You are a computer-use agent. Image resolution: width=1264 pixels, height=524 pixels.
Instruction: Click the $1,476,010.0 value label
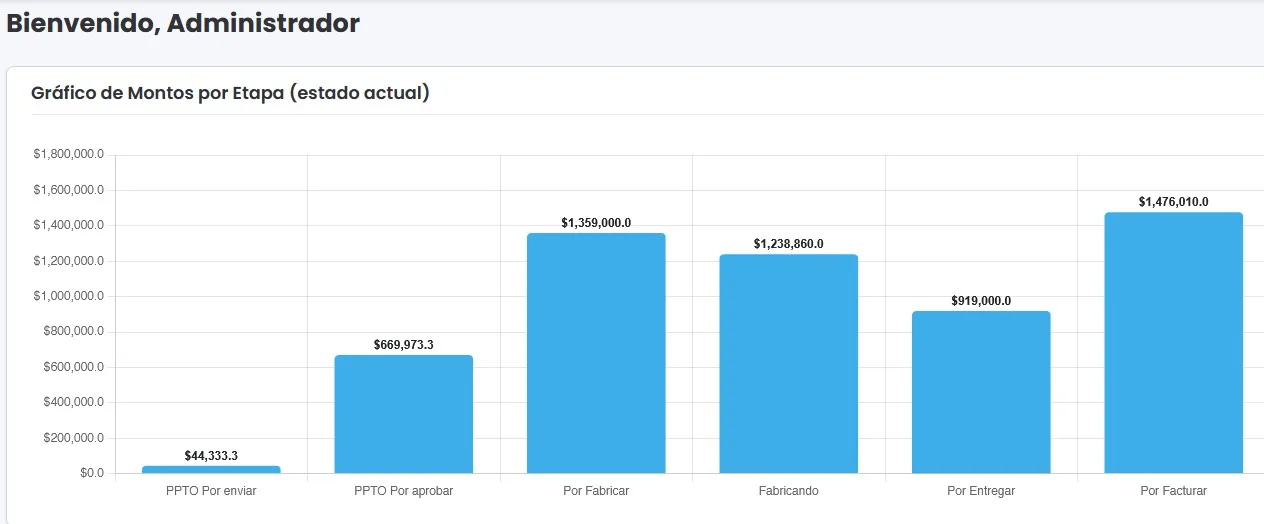(1174, 202)
